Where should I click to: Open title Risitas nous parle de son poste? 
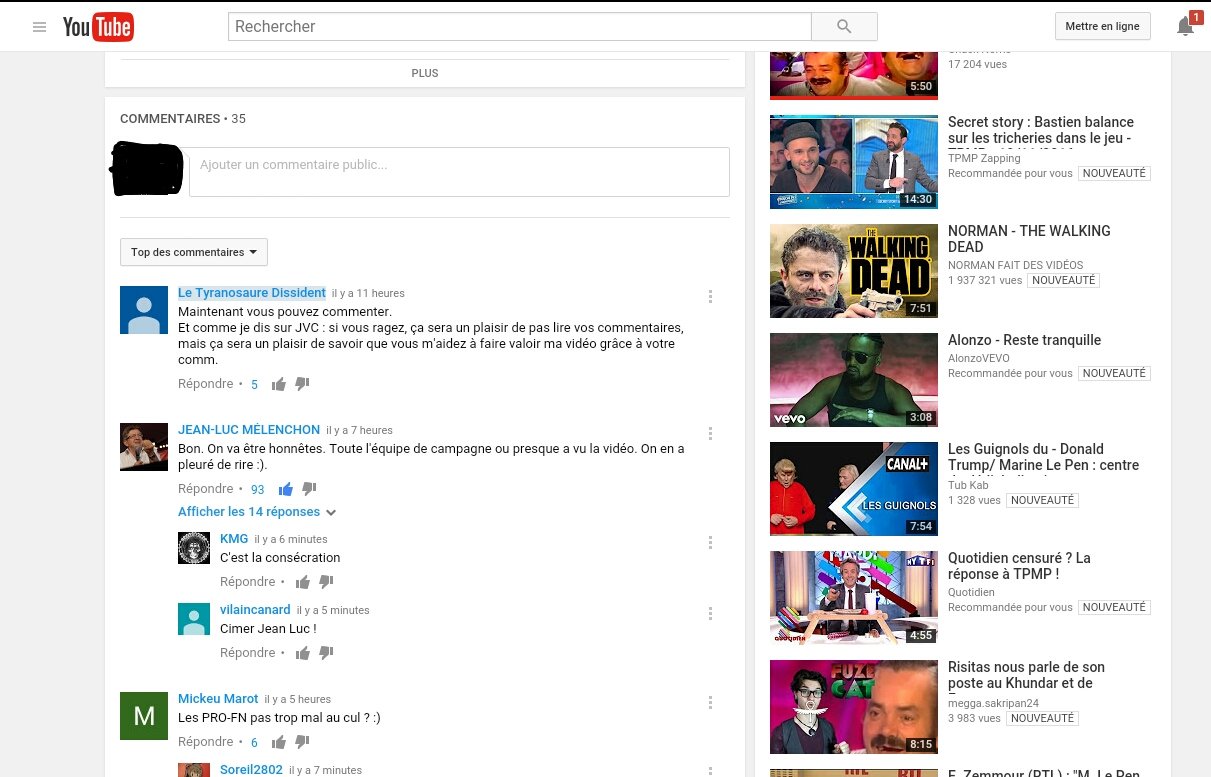(1027, 675)
